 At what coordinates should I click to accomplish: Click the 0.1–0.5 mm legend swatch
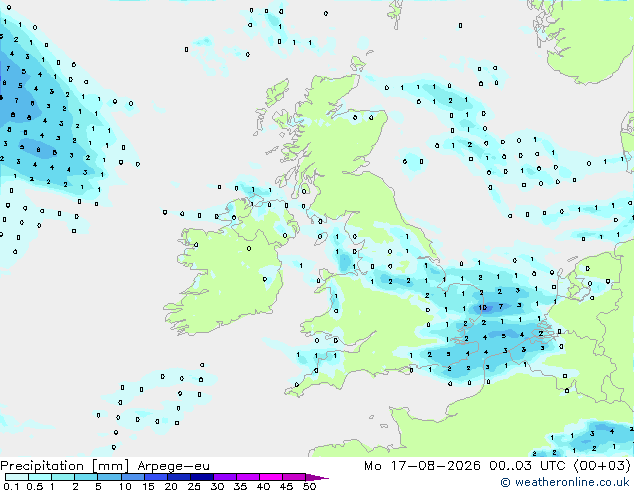(x=17, y=477)
